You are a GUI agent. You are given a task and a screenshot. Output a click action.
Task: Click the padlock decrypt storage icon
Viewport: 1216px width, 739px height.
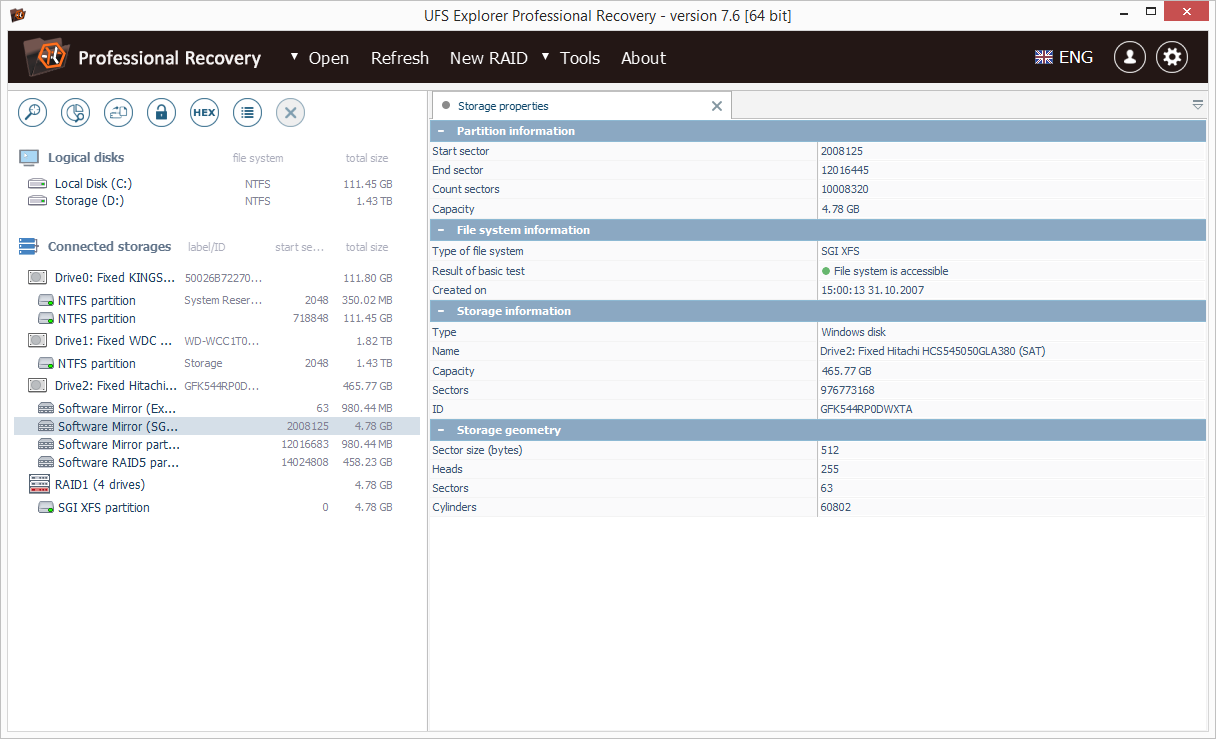pos(161,113)
